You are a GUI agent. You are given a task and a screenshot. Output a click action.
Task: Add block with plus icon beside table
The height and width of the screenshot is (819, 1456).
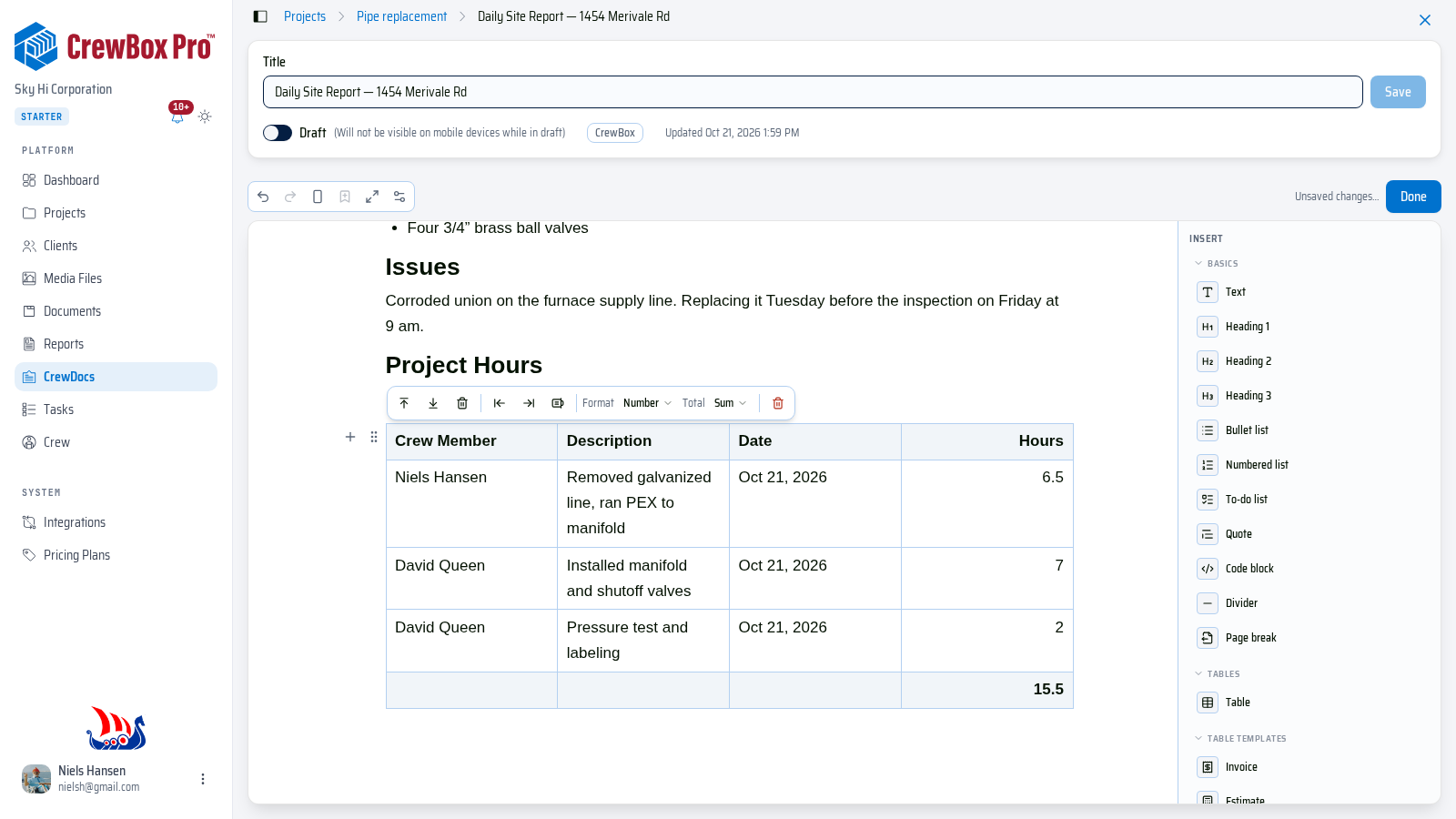350,437
